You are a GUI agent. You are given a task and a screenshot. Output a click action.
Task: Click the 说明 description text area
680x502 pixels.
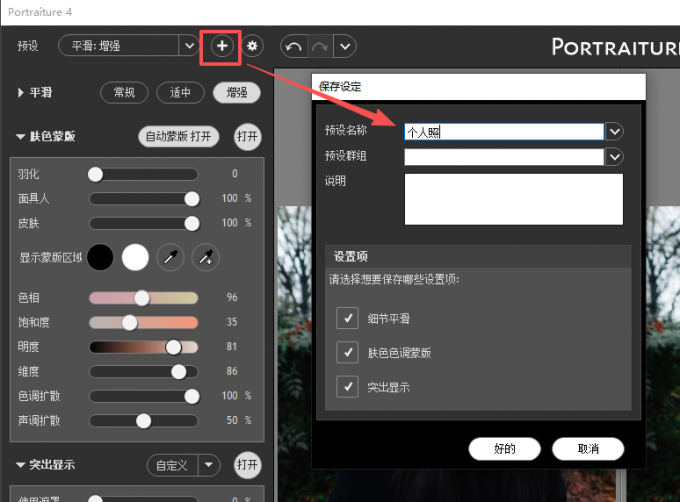(x=514, y=199)
